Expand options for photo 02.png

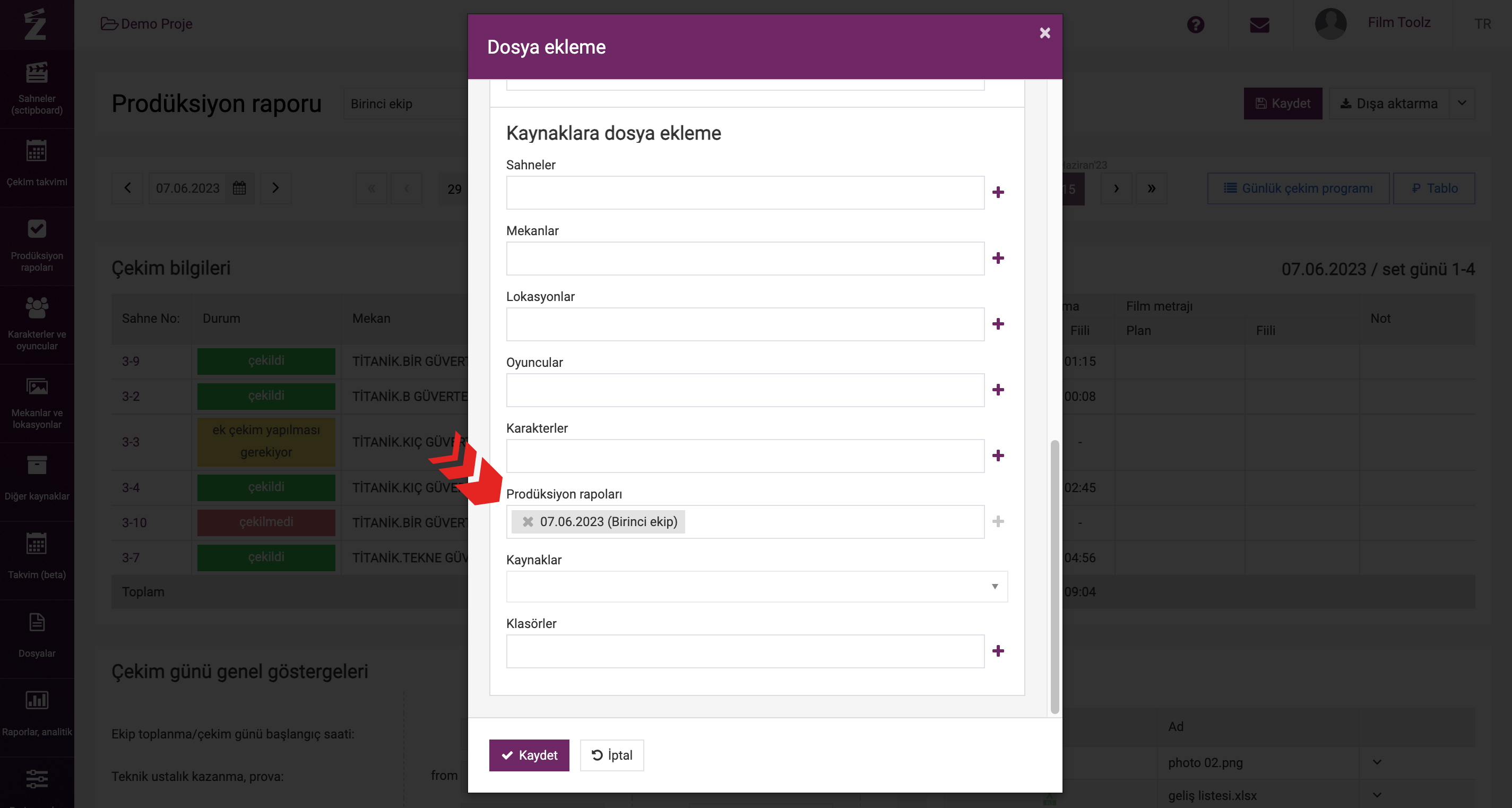1377,762
